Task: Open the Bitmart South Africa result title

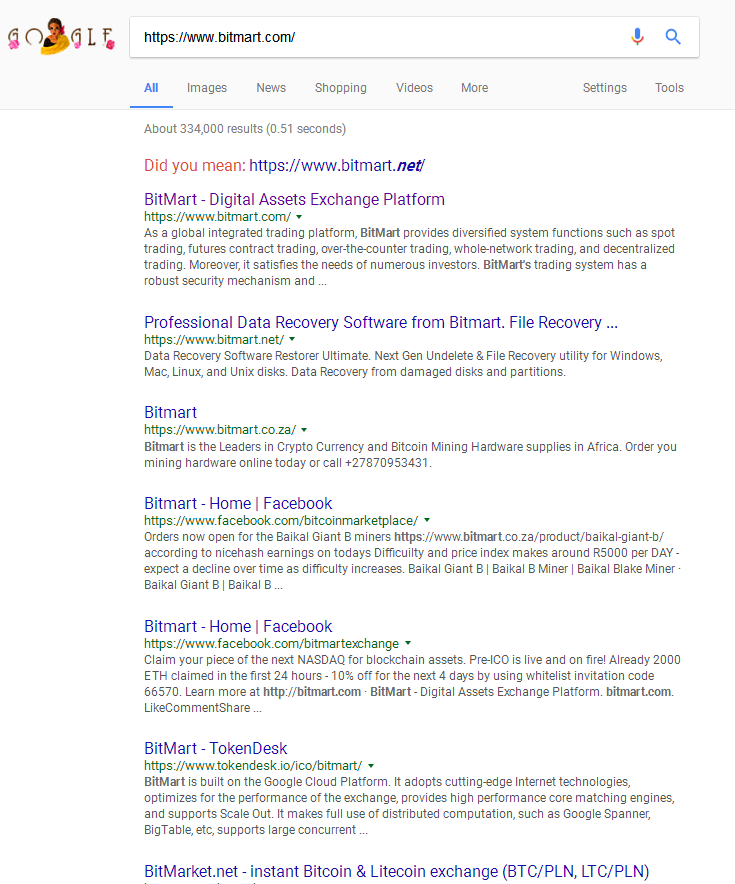Action: pyautogui.click(x=170, y=412)
